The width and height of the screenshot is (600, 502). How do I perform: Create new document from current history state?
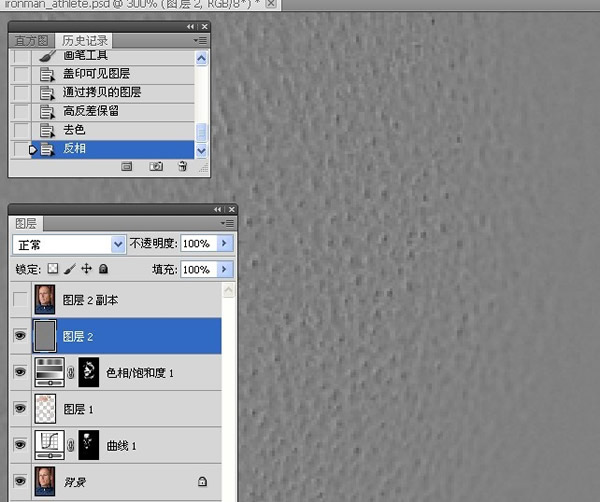pyautogui.click(x=127, y=166)
